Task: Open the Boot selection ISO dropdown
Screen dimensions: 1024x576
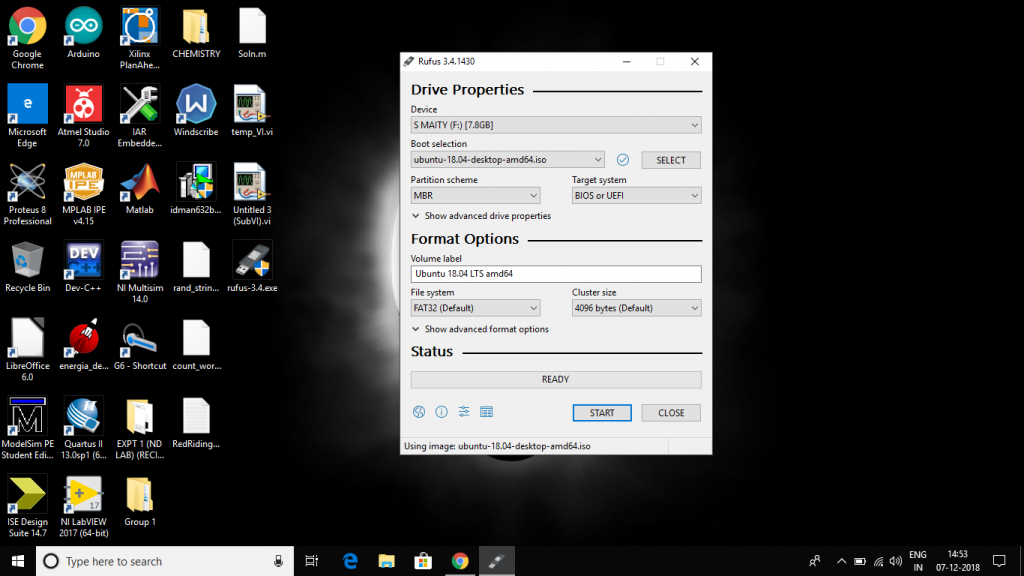Action: coord(508,160)
